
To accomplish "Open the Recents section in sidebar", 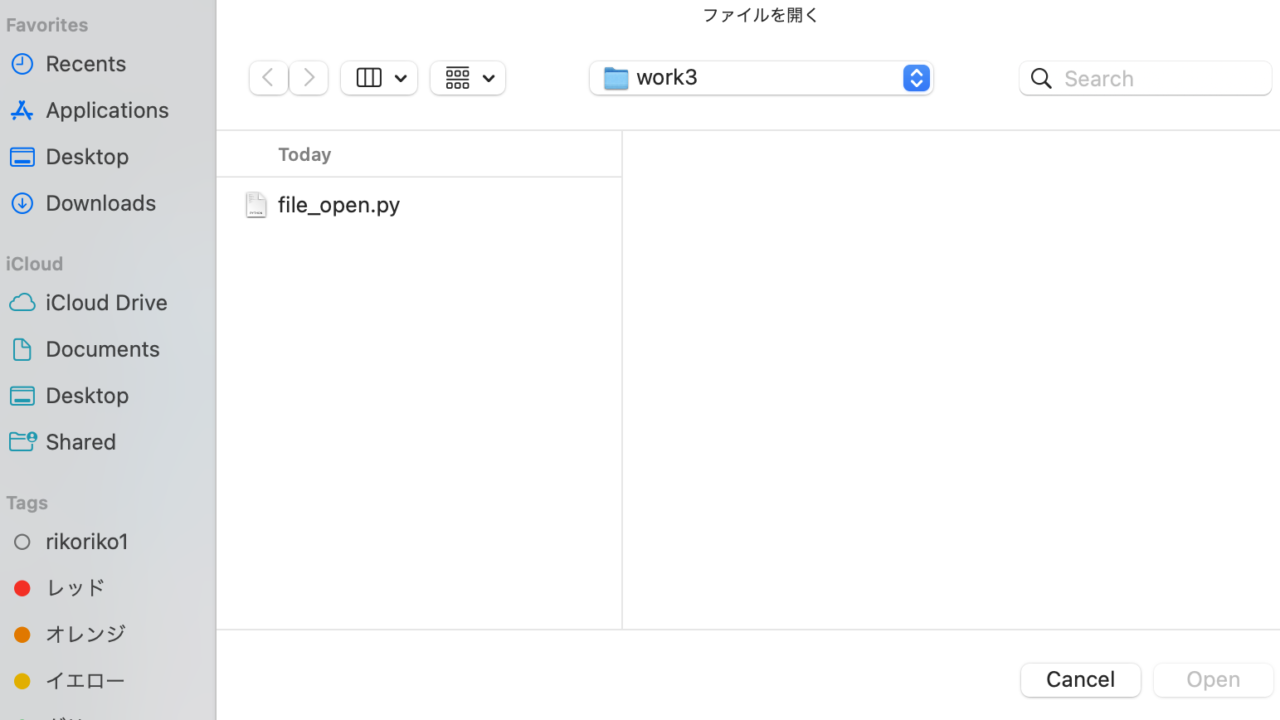I will [x=85, y=63].
